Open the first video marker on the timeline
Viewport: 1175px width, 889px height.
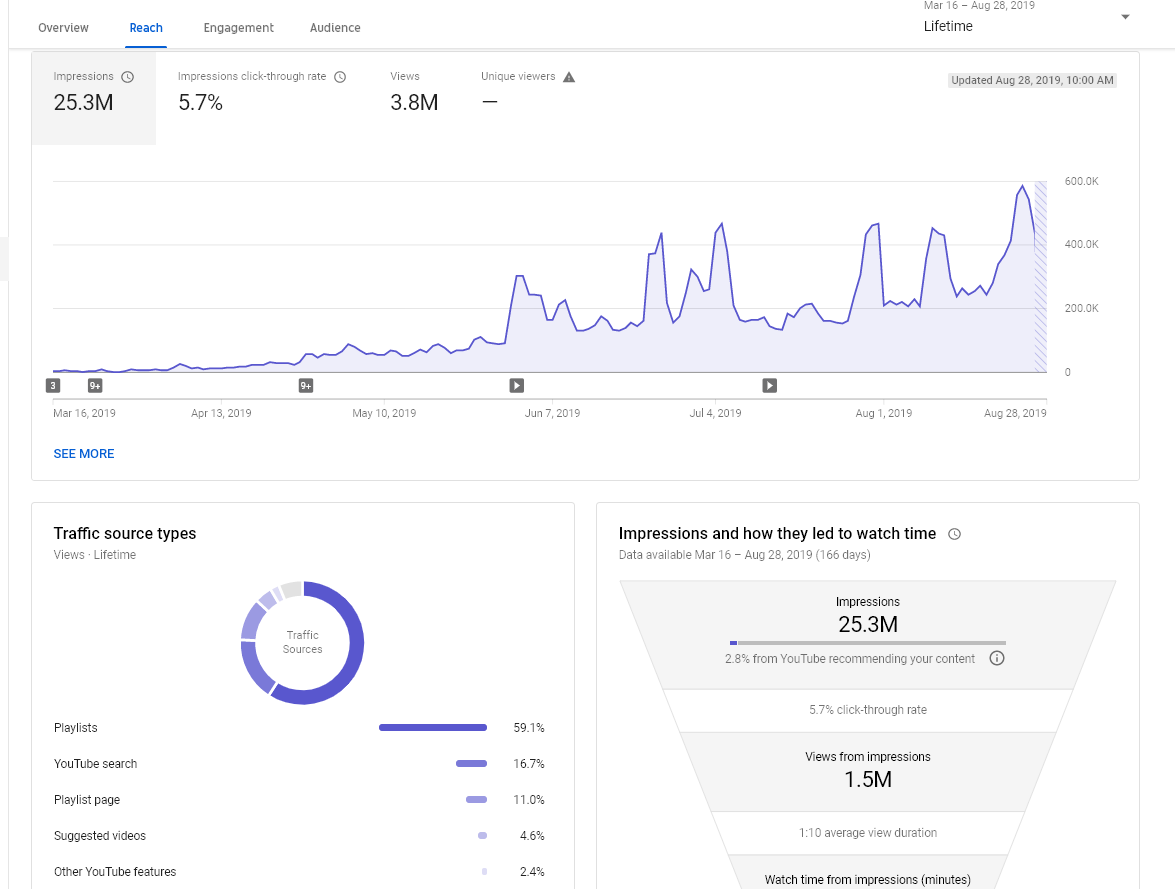pyautogui.click(x=516, y=385)
